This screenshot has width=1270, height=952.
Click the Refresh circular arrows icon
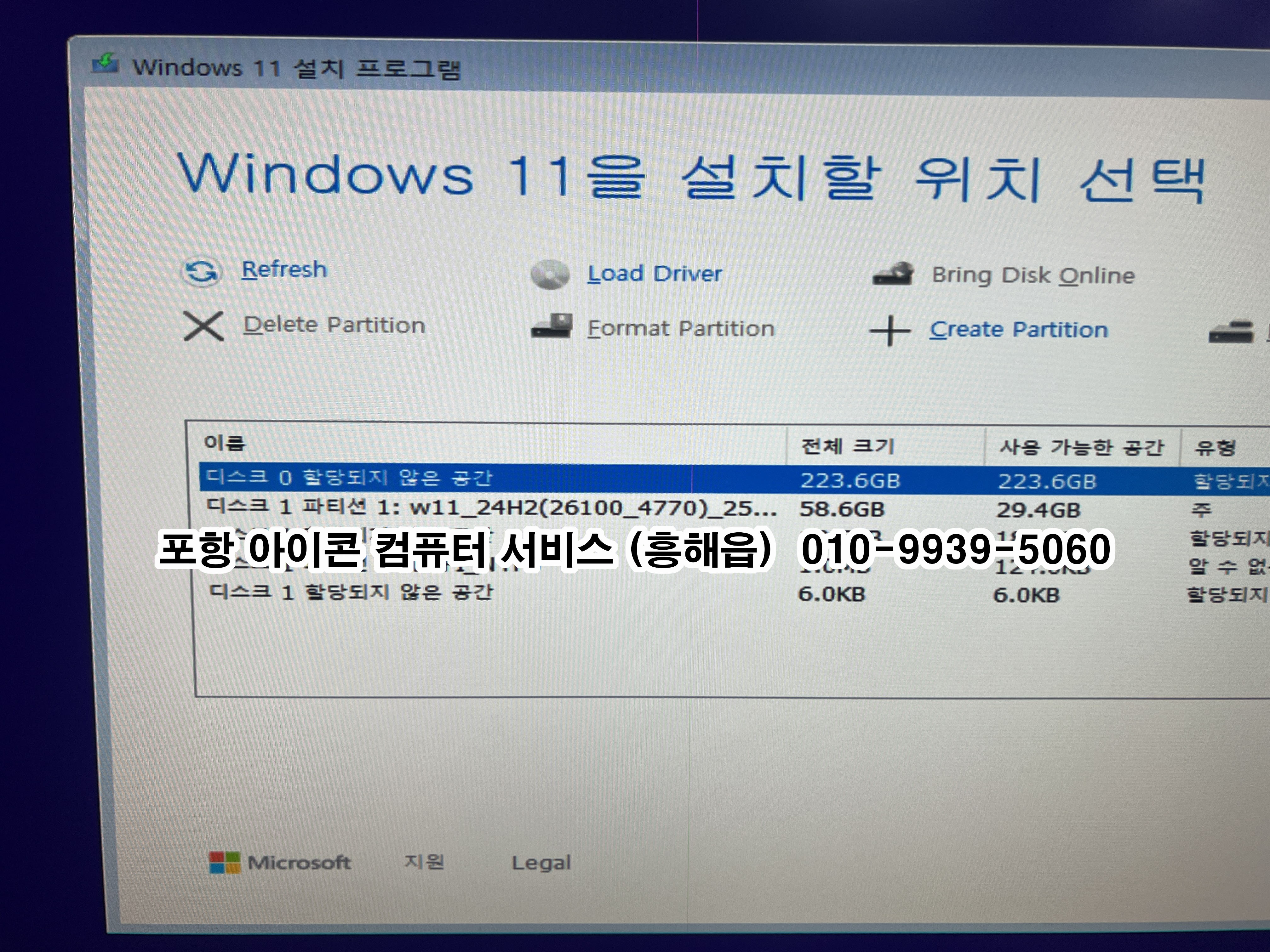point(201,271)
